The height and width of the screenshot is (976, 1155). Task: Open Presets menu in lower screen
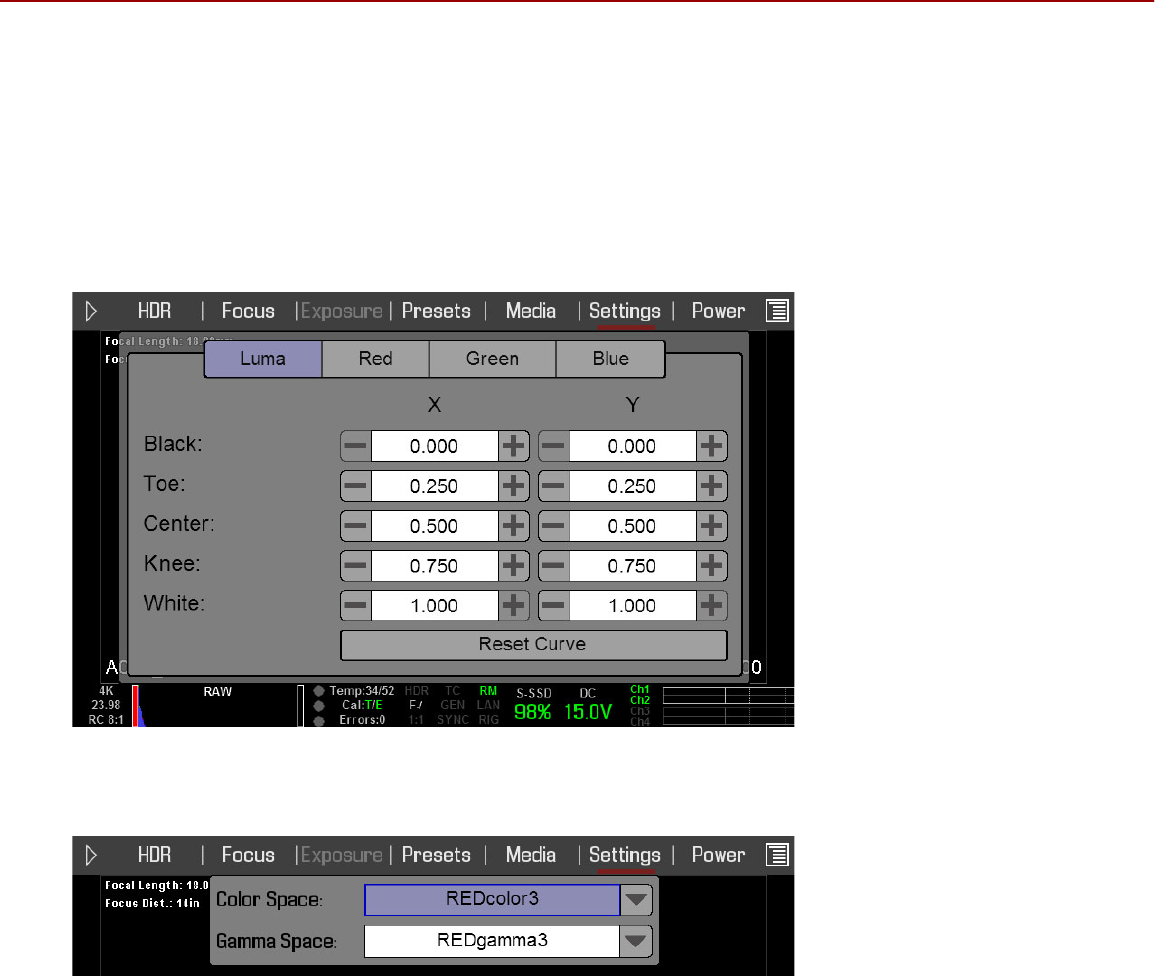click(x=436, y=854)
